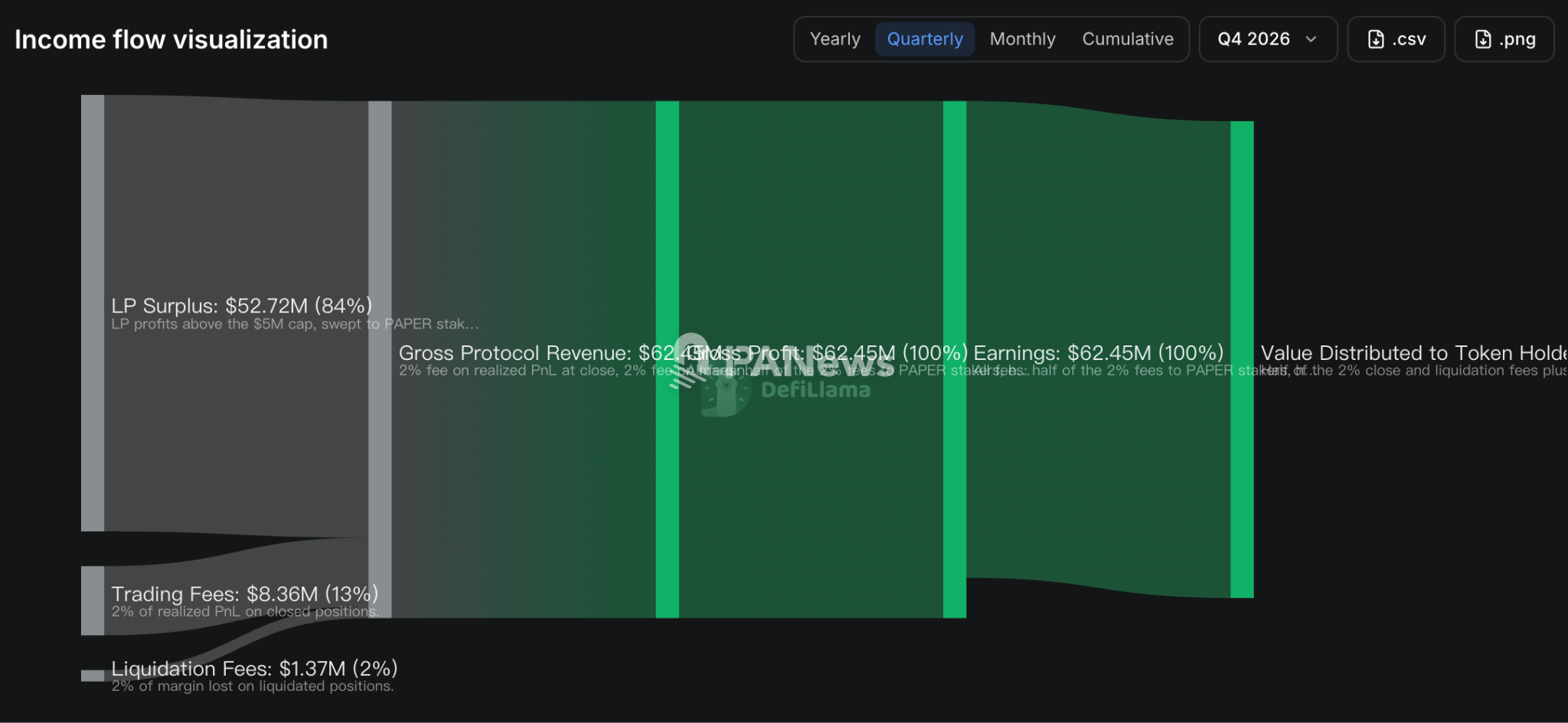
Task: Download the chart as .csv
Action: (1396, 39)
